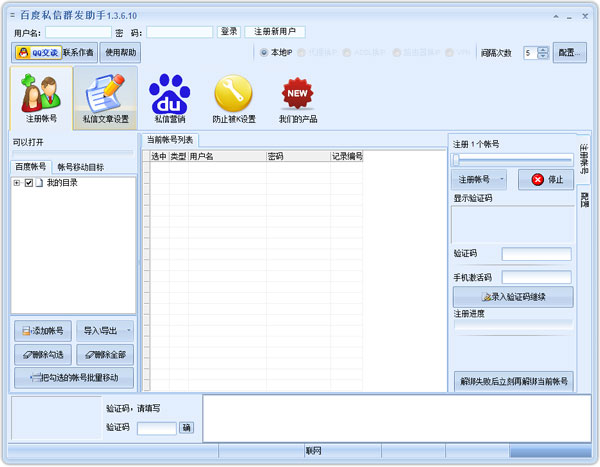
Task: Click the red stop 停止 button
Action: tap(546, 180)
